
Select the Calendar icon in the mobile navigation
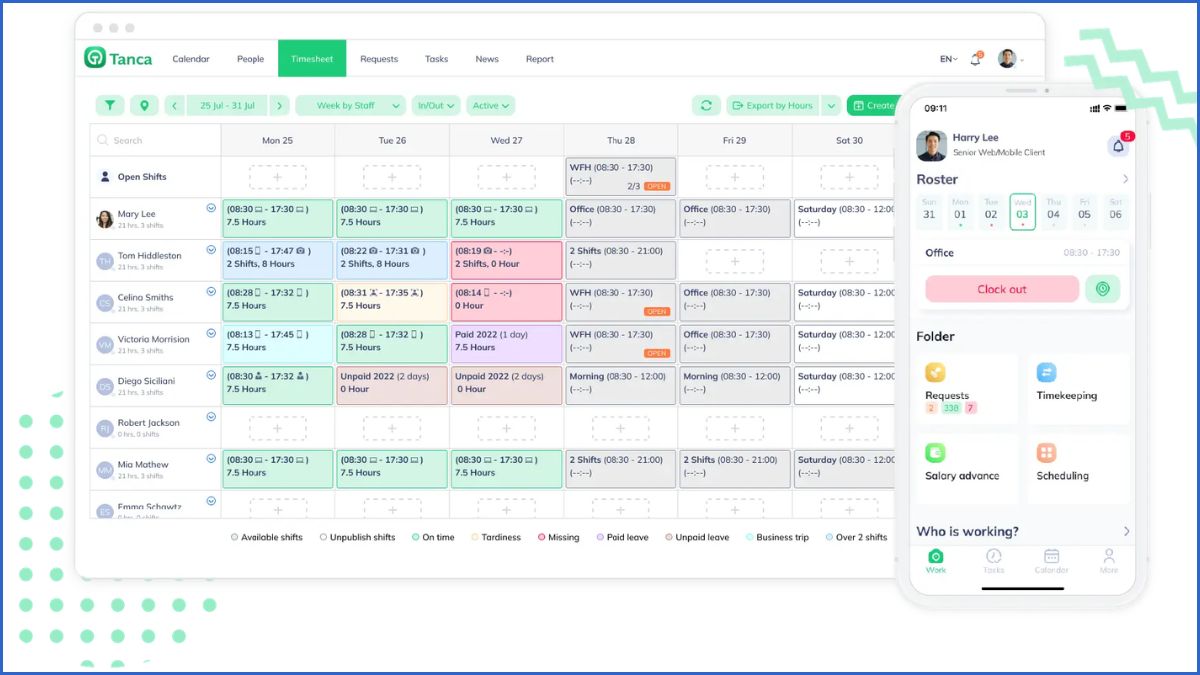1051,558
